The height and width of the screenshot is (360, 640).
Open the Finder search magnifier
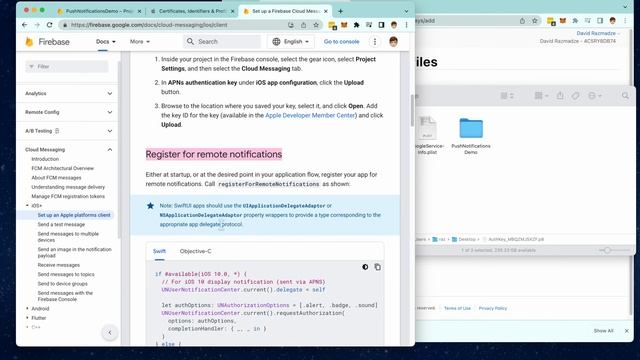(625, 96)
